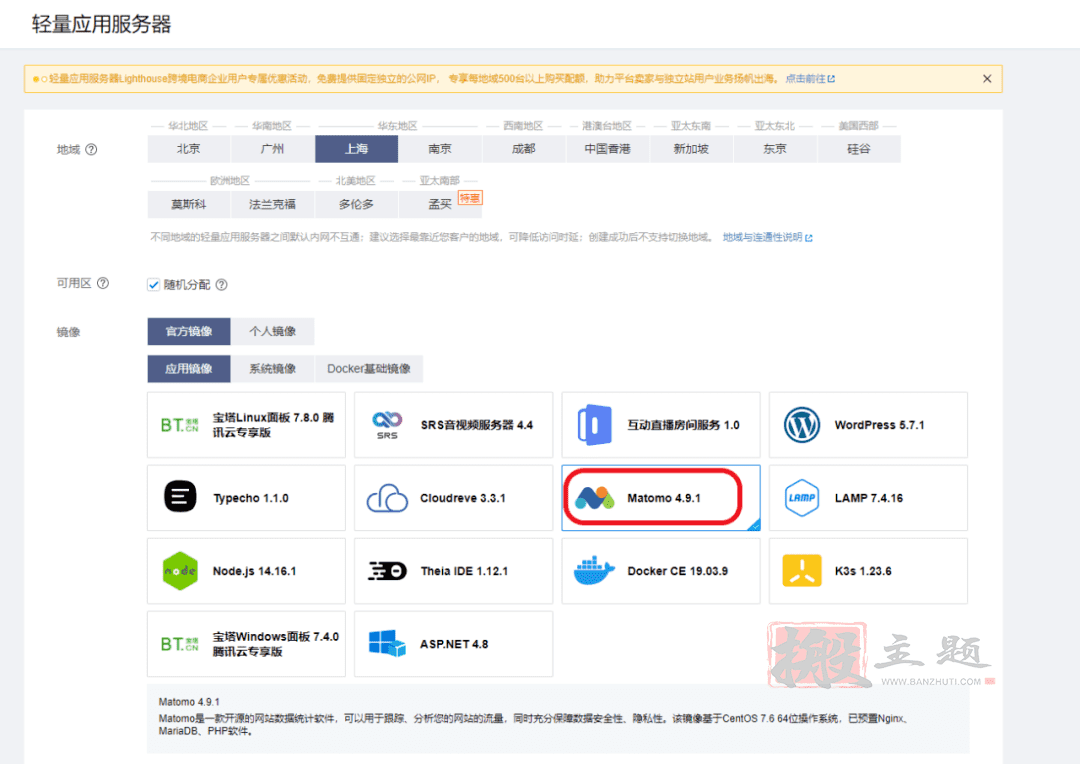Select the Docker基础镜像 tab
This screenshot has height=764, width=1080.
368,369
